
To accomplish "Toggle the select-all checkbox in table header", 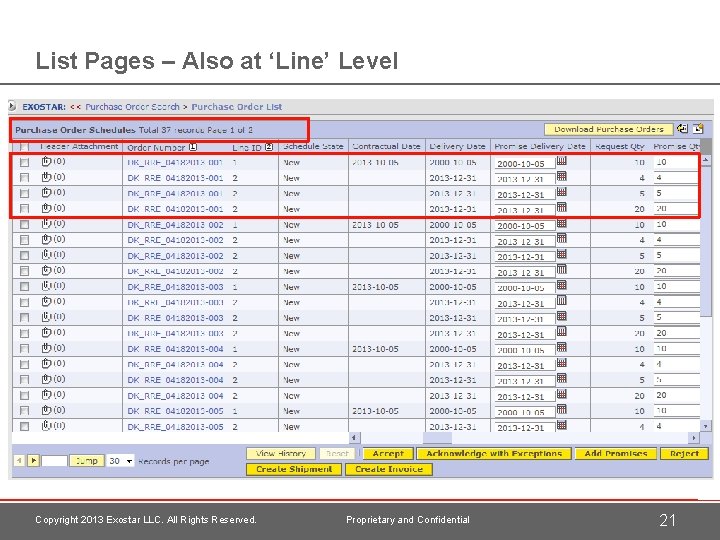I will click(x=24, y=147).
